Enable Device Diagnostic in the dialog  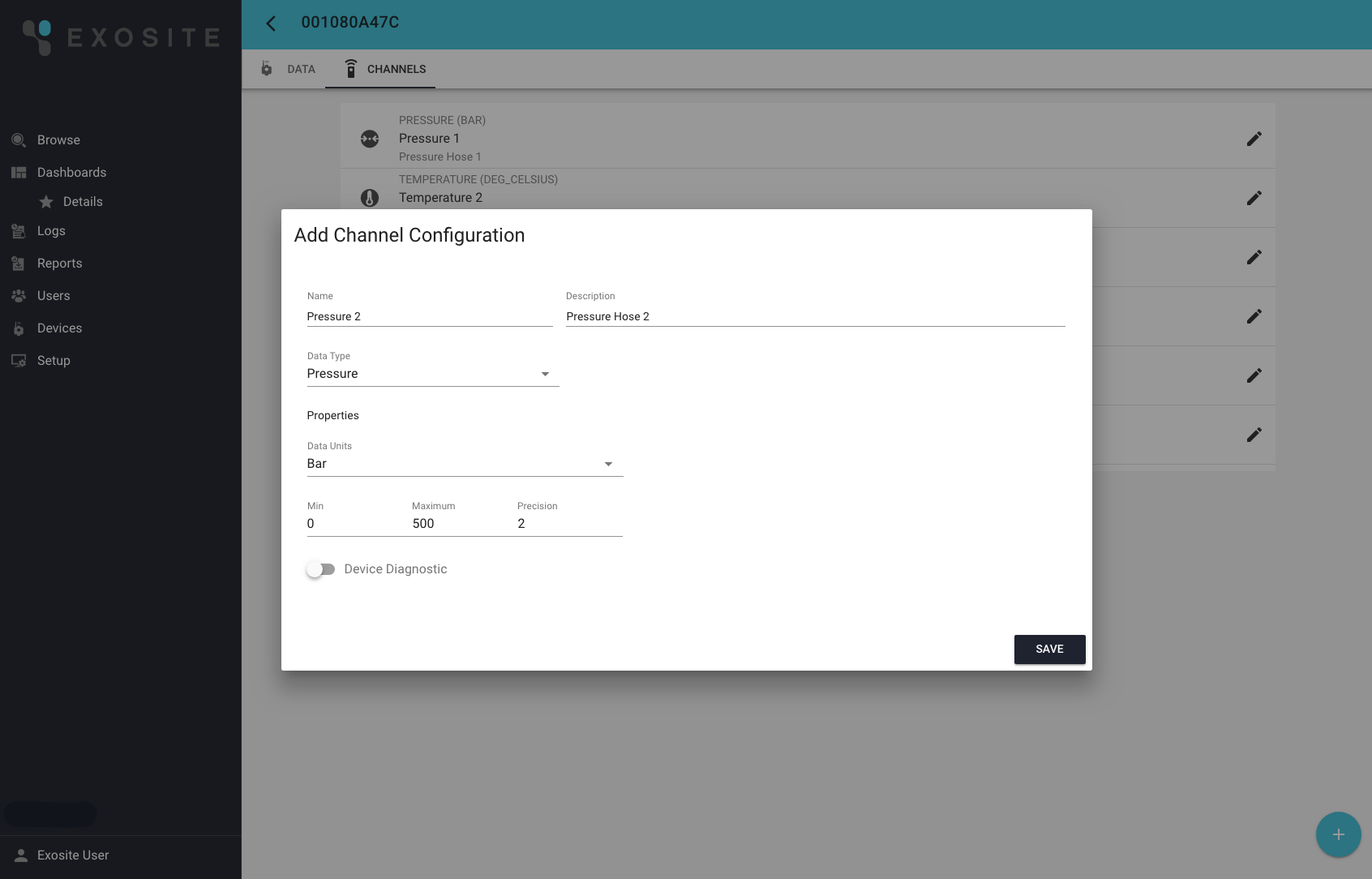tap(321, 568)
